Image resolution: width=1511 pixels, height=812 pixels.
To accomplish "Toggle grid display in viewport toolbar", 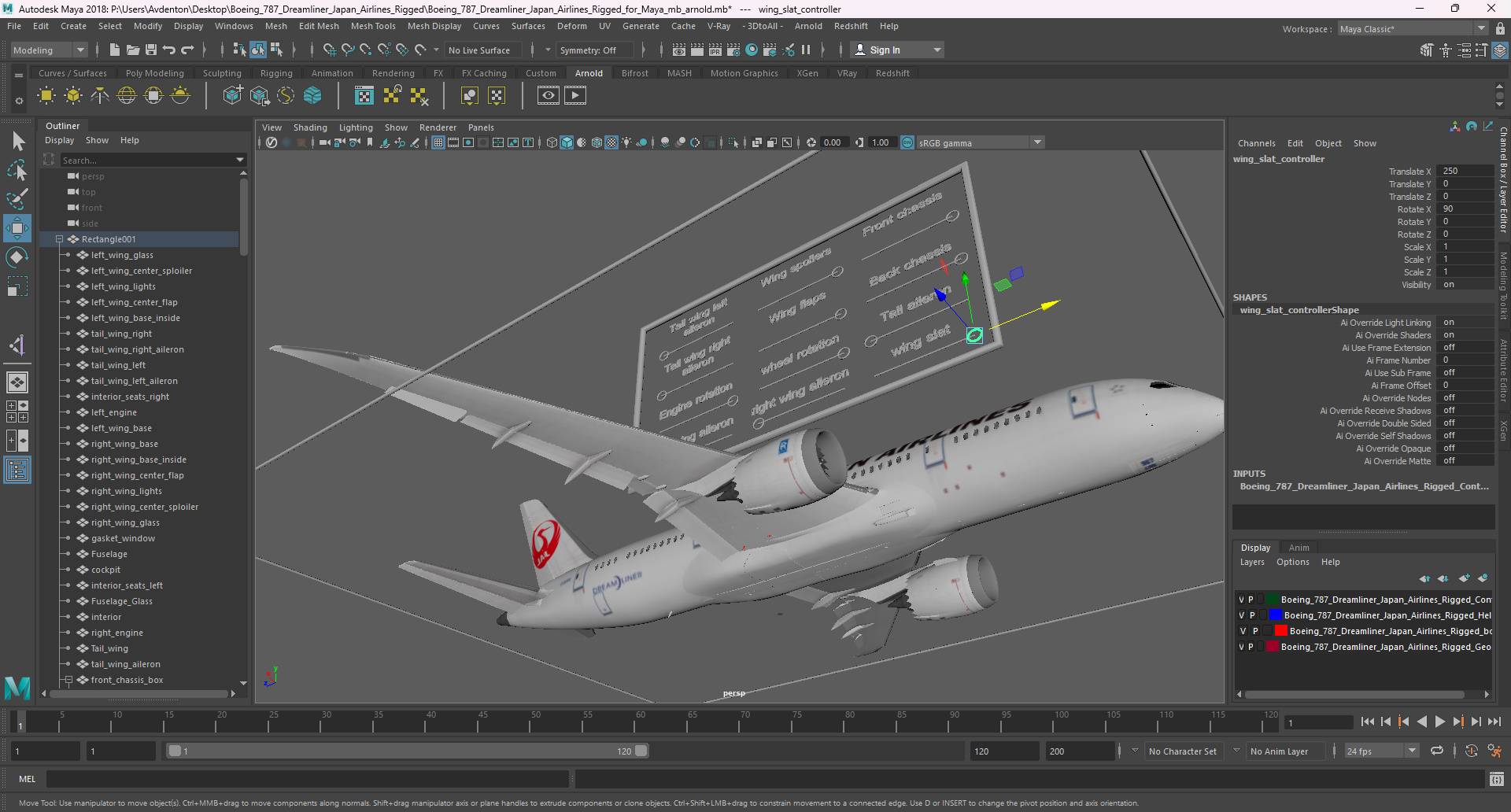I will tap(438, 142).
